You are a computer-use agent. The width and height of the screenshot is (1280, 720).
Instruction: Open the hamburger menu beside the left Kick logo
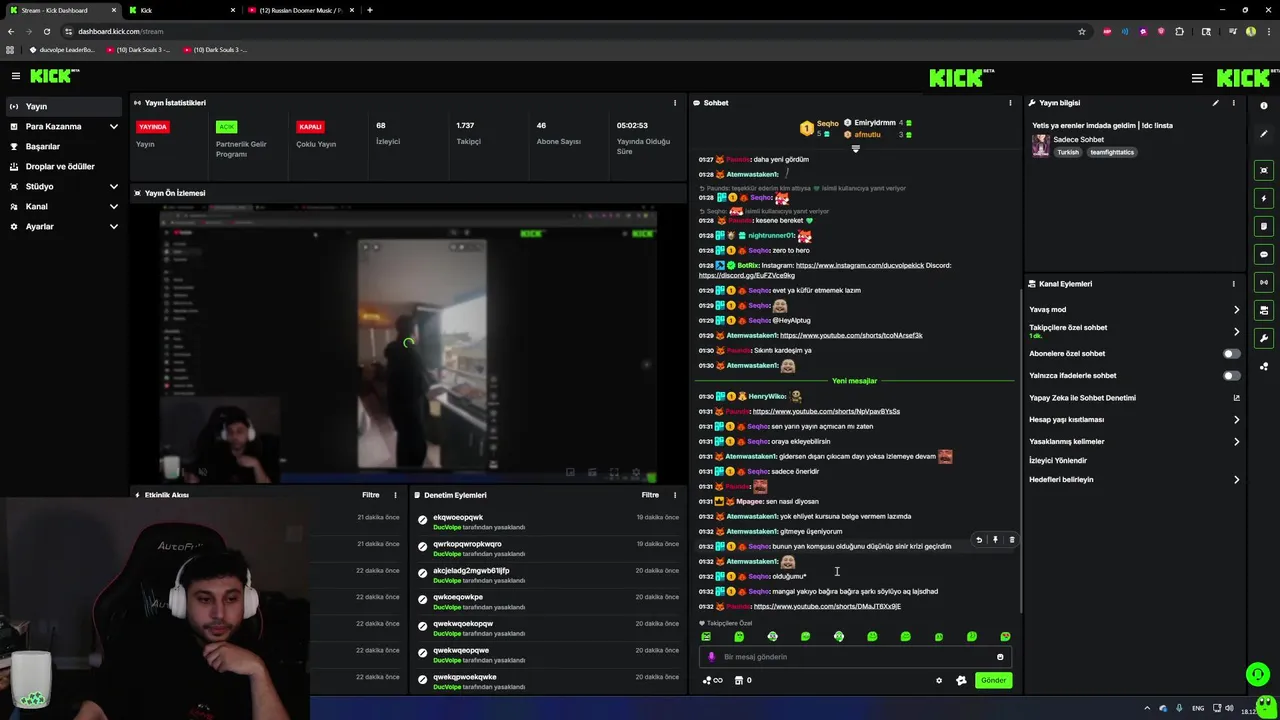pos(15,76)
